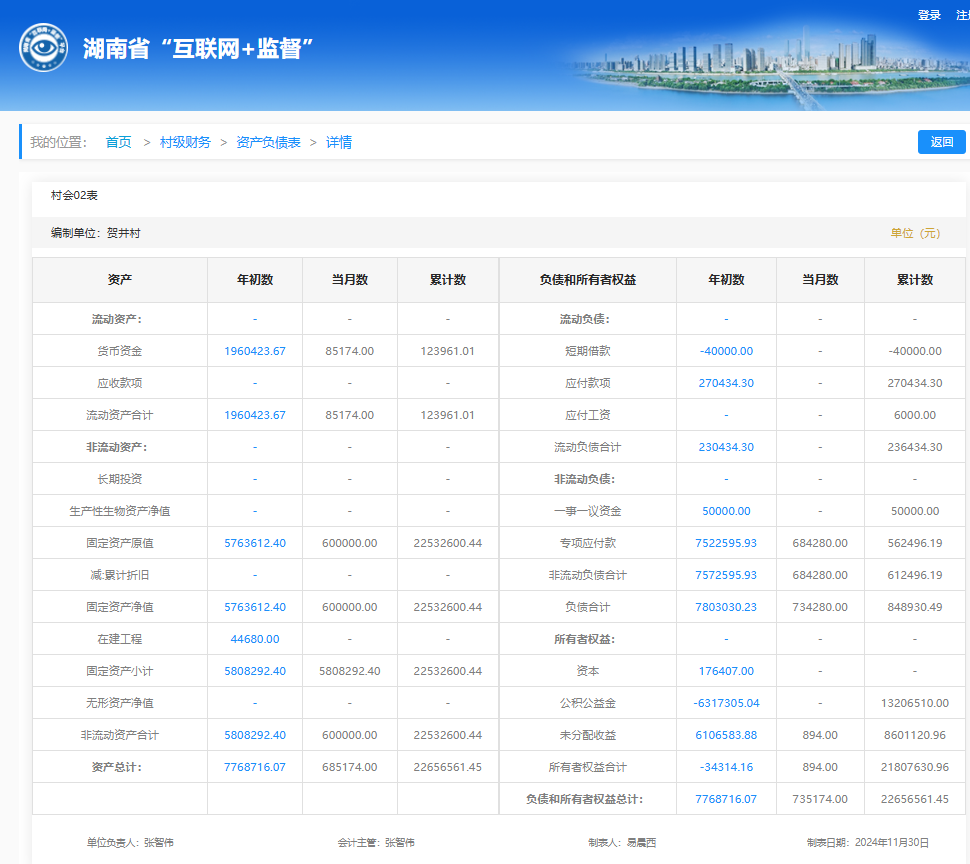Open the 登录 login link

tap(929, 15)
